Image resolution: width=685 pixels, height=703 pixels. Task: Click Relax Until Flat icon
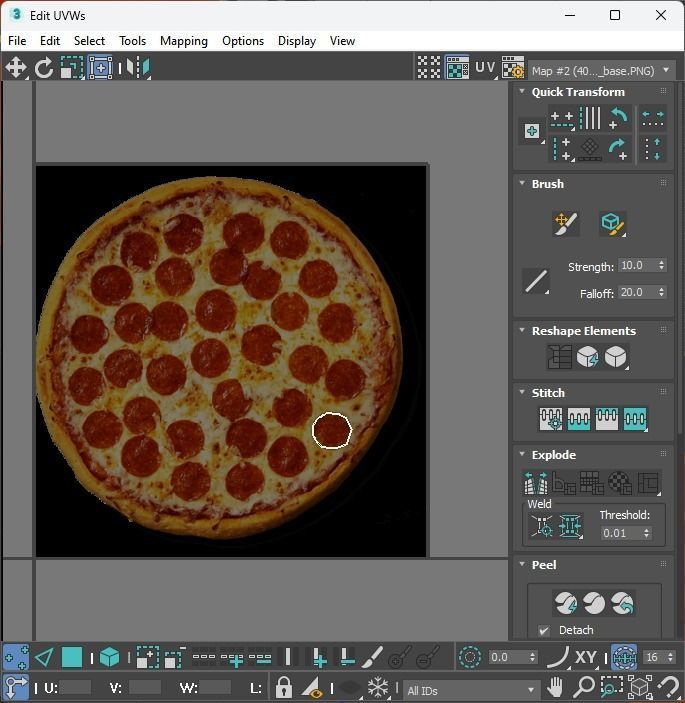point(588,357)
